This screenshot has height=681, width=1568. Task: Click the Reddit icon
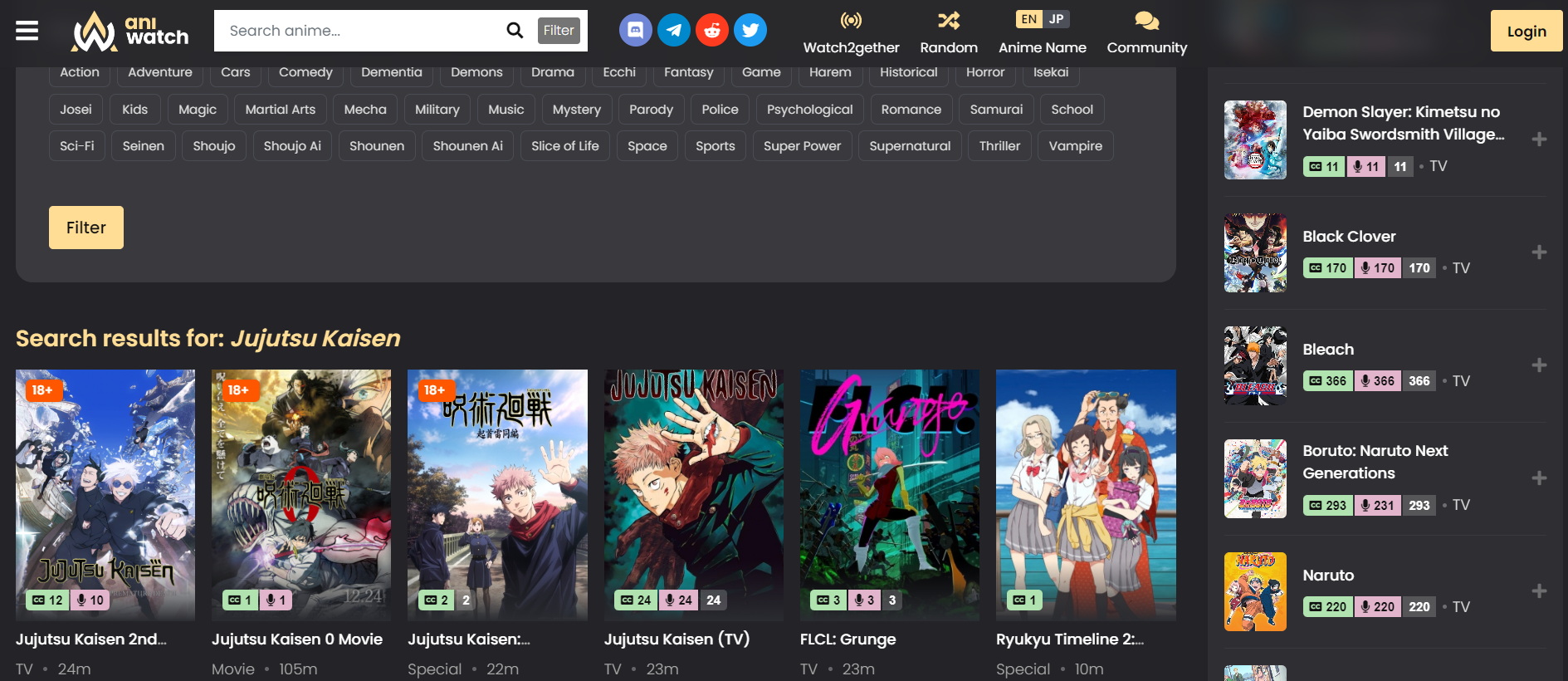coord(711,31)
